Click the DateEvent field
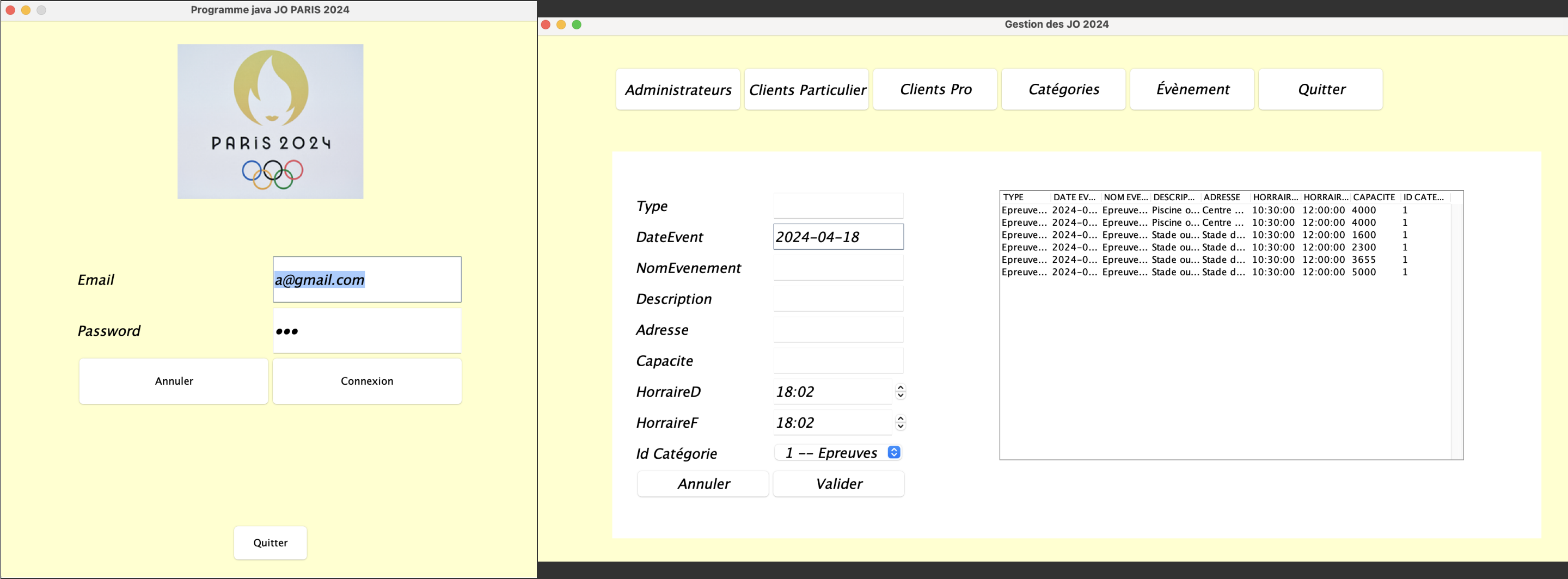Viewport: 1568px width, 579px height. tap(837, 237)
